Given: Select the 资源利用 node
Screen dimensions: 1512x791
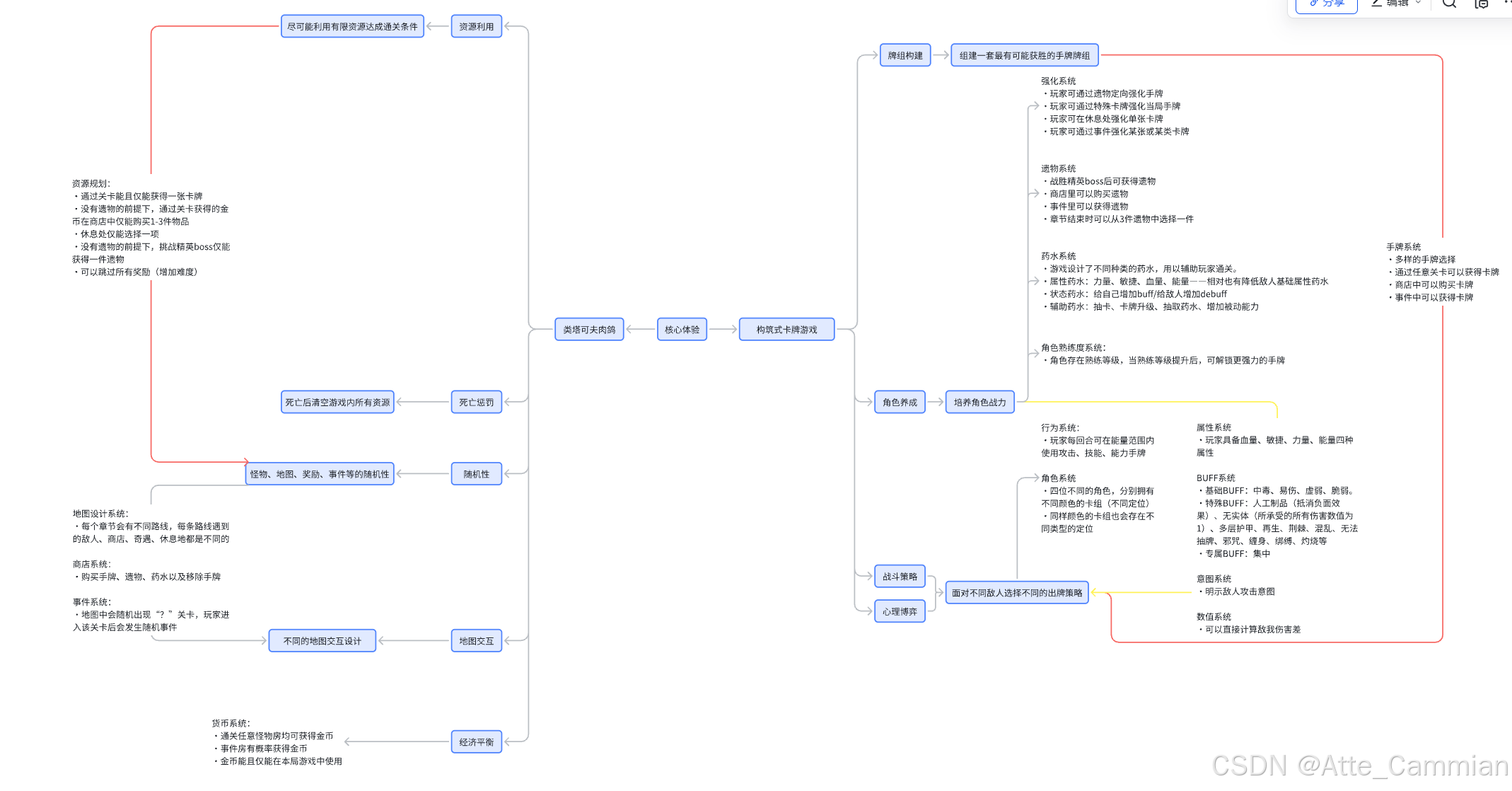Looking at the screenshot, I should [x=476, y=27].
